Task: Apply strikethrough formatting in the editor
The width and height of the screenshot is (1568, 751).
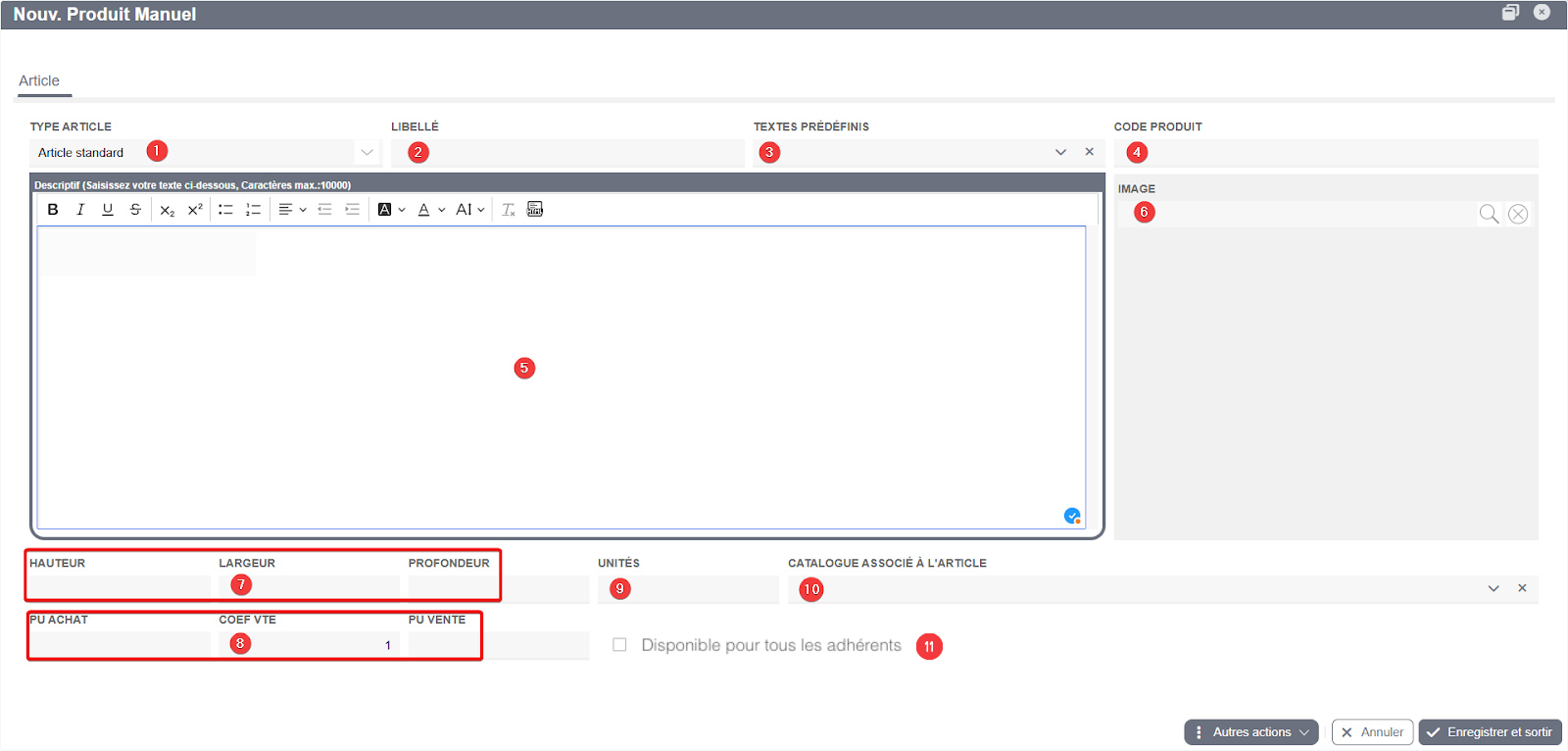Action: pyautogui.click(x=135, y=210)
